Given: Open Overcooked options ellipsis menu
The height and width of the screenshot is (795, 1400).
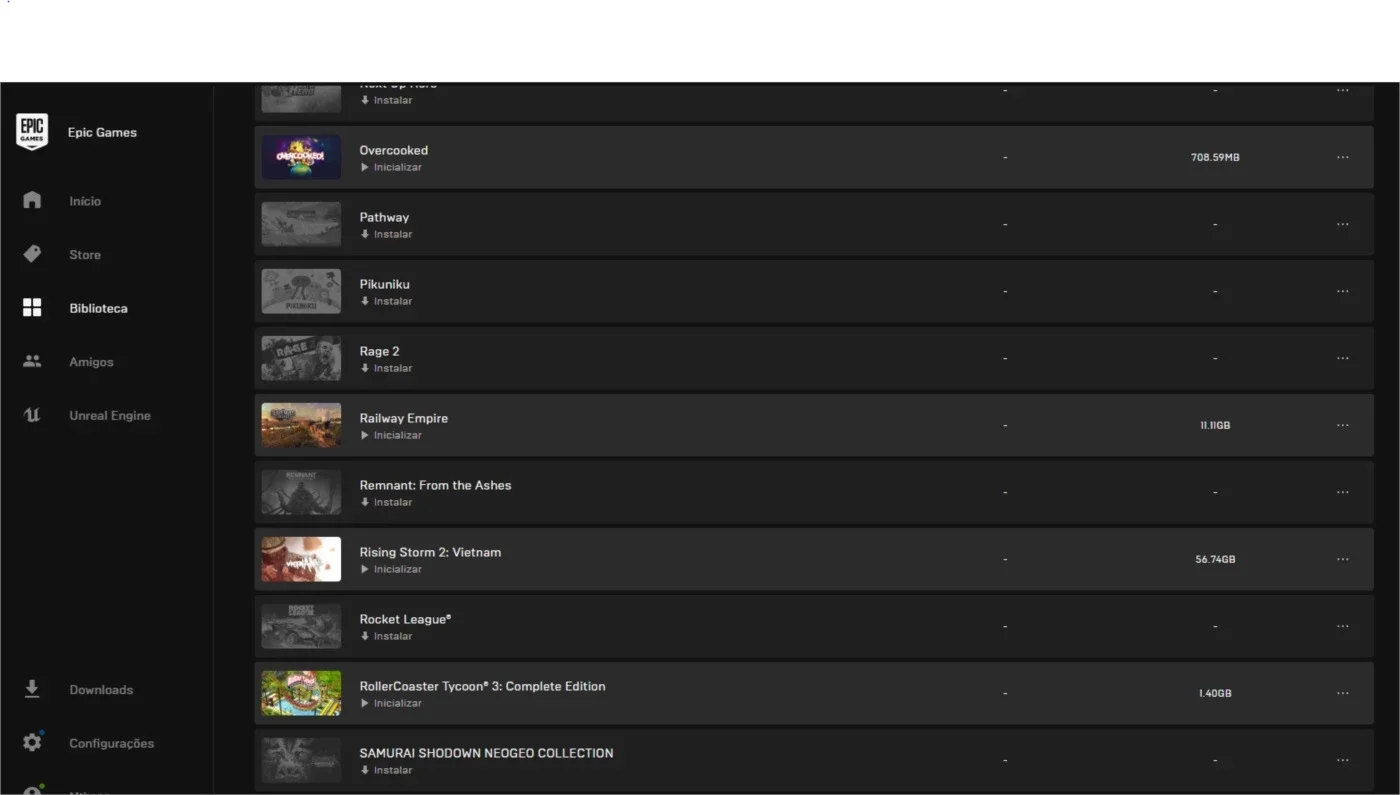Looking at the screenshot, I should (1342, 157).
